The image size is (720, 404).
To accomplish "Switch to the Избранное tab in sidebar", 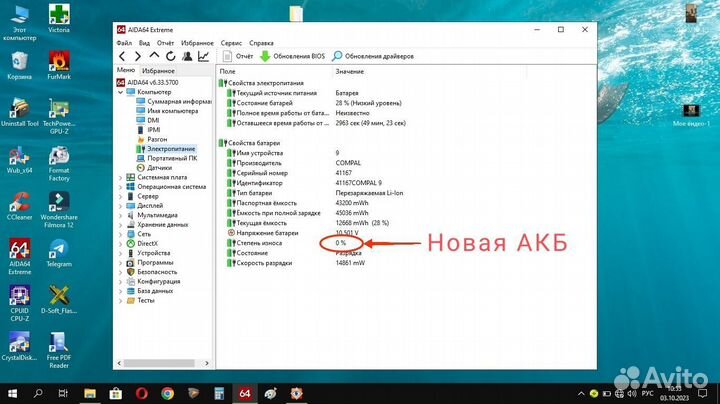I will click(158, 71).
